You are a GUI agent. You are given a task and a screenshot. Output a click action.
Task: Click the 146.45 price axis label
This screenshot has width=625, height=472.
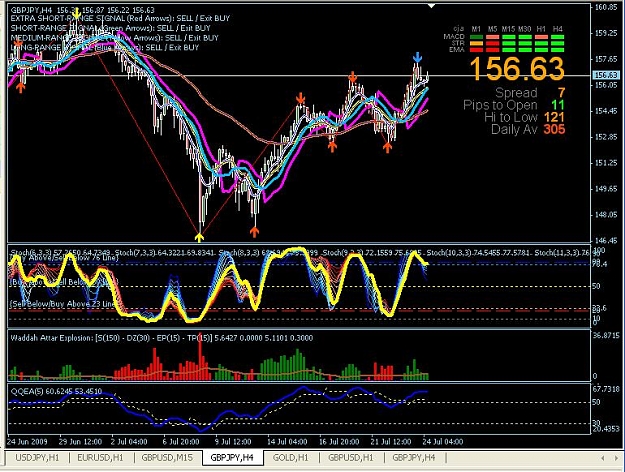click(x=606, y=241)
